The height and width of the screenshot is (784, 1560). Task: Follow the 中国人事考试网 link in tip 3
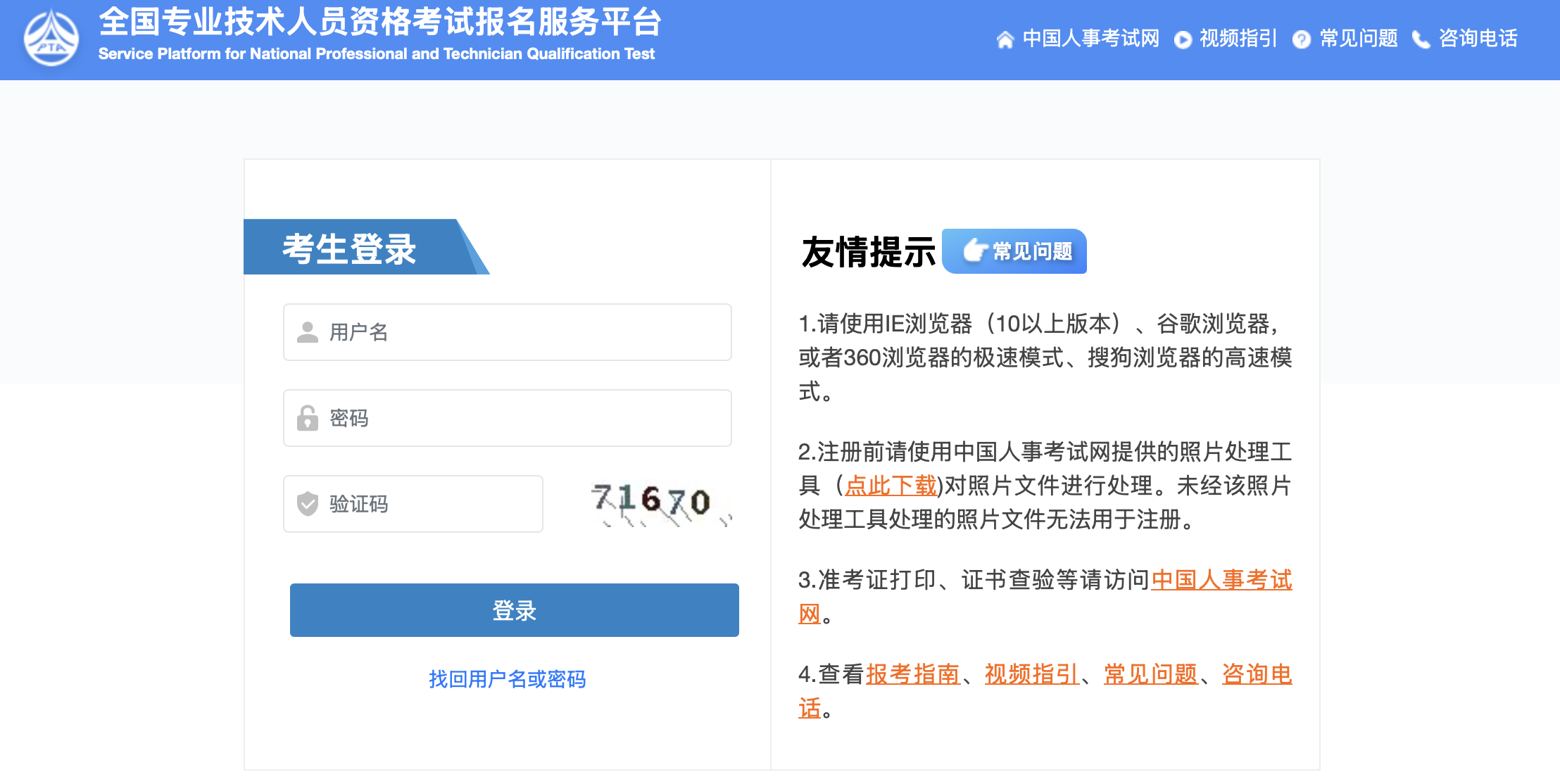tap(1221, 581)
